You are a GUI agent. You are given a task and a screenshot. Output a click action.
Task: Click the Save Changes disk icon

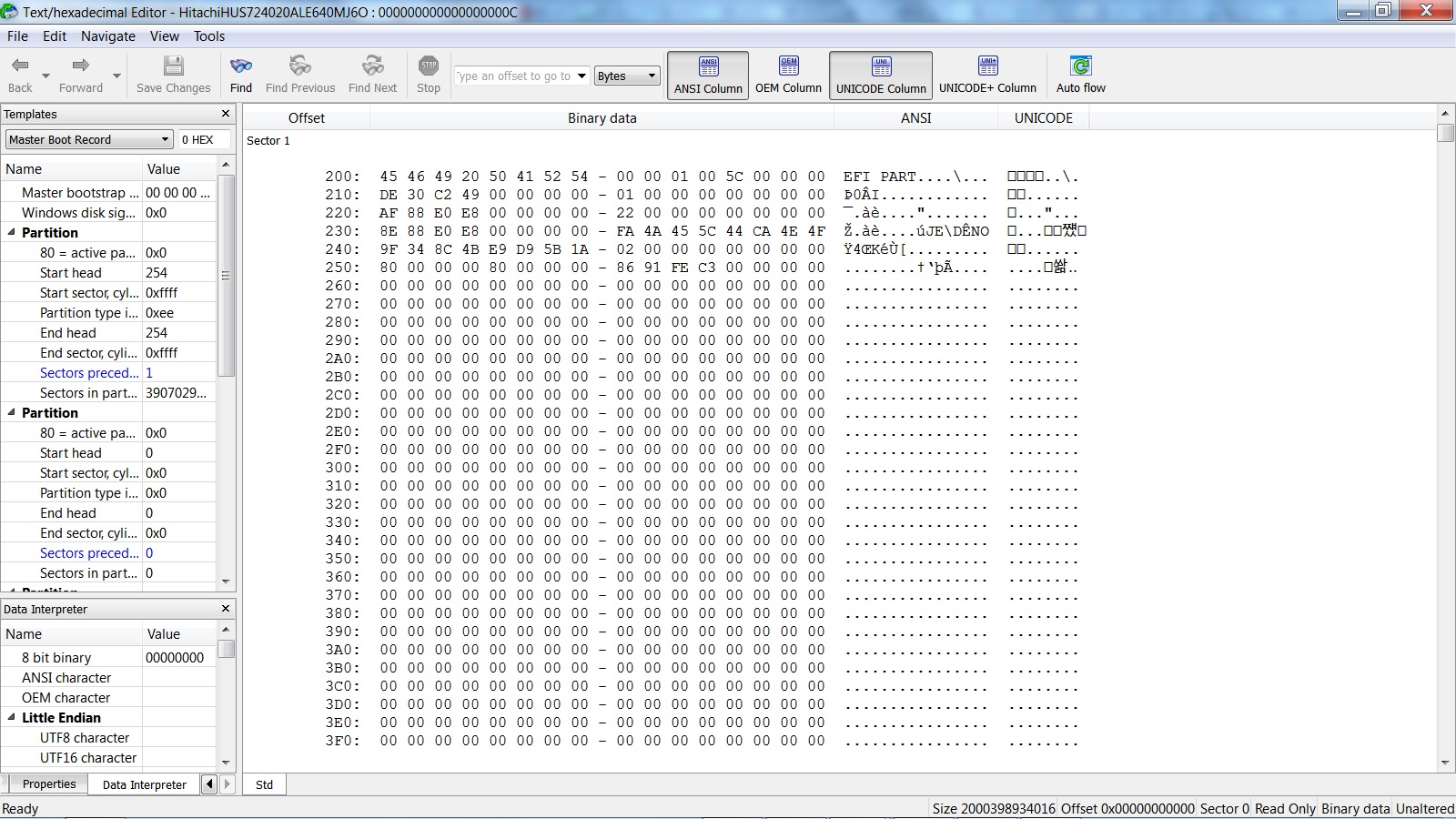pos(173,66)
